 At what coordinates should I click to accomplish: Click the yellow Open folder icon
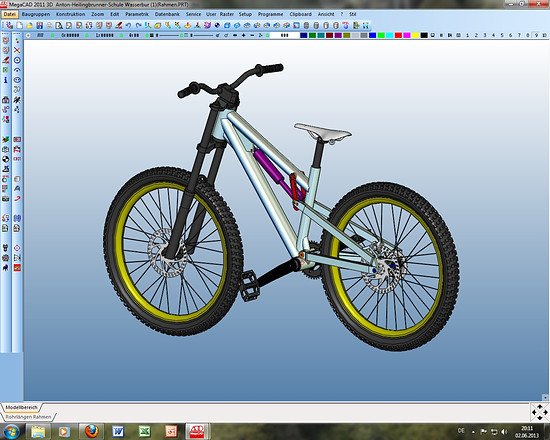[29, 25]
